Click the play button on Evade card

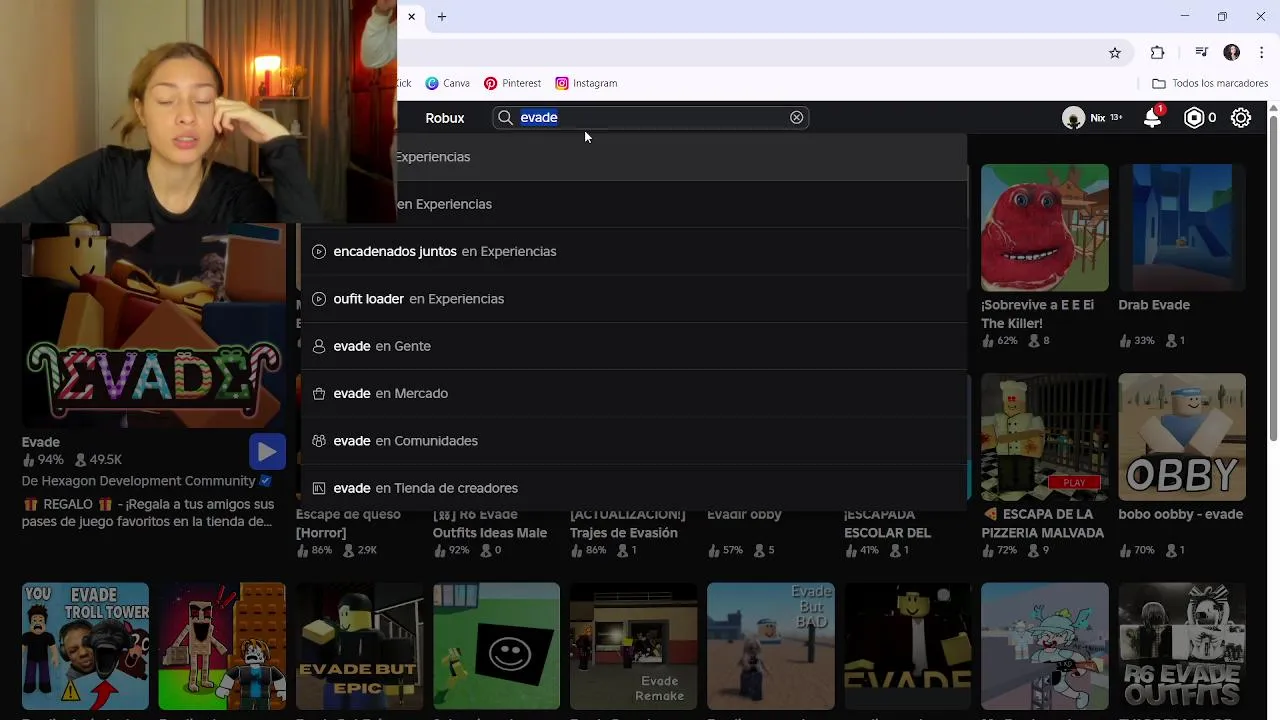click(x=267, y=452)
